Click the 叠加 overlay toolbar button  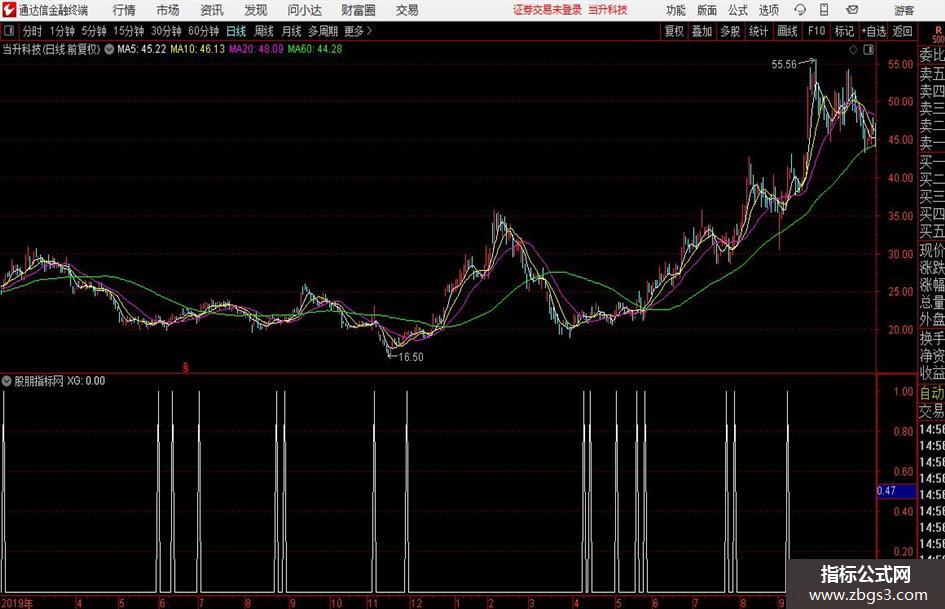tap(702, 31)
